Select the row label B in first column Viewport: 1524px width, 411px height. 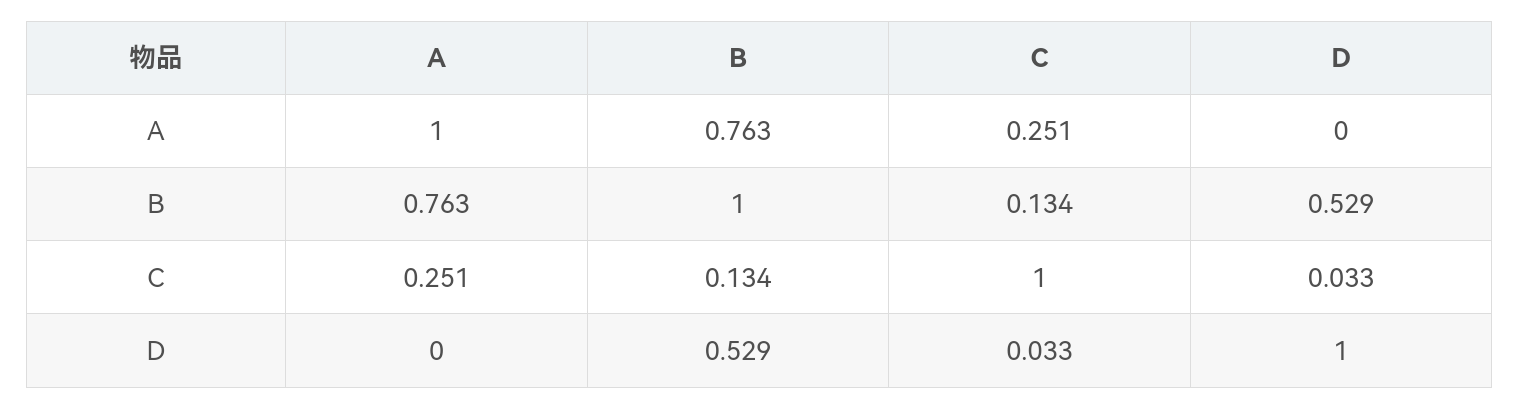(156, 204)
